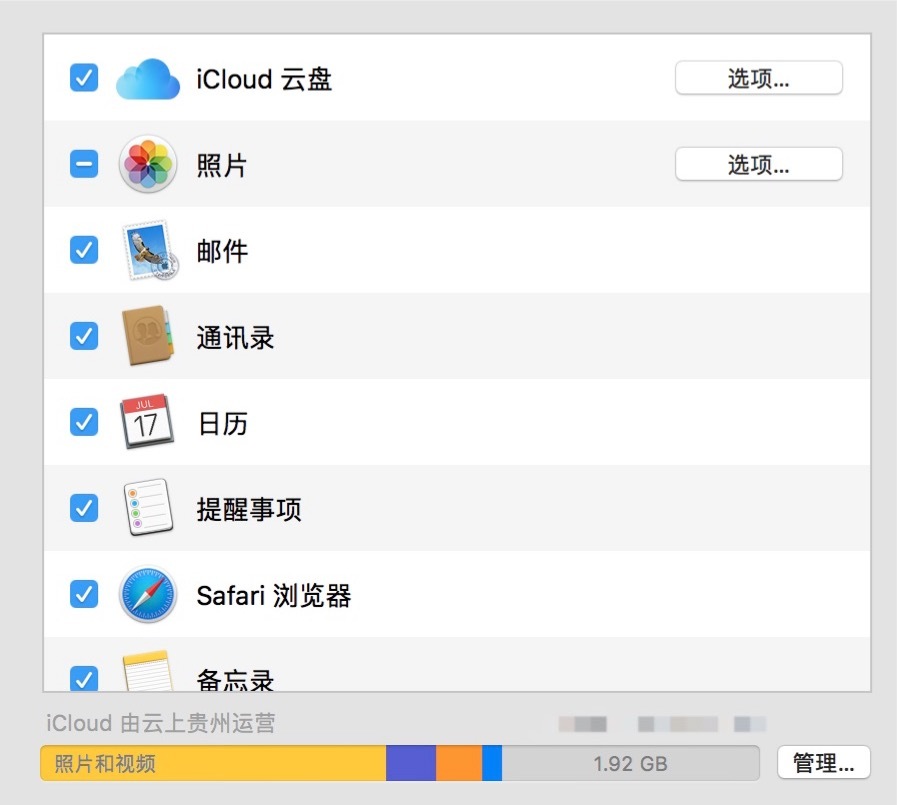Click the 1.92 GB free space segment

(630, 763)
